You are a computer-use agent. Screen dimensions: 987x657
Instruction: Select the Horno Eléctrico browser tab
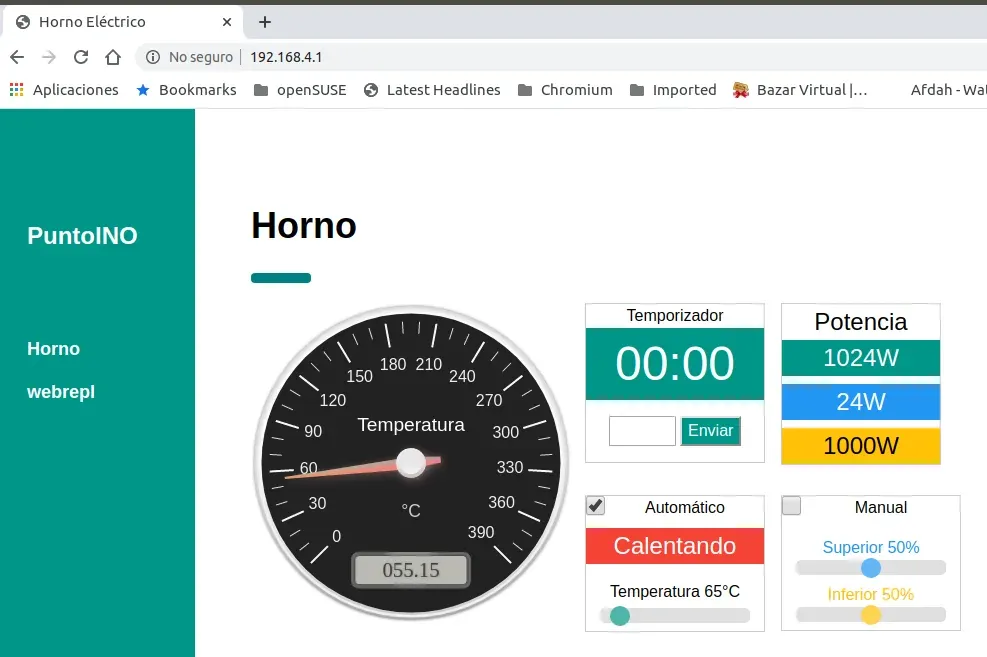[123, 22]
